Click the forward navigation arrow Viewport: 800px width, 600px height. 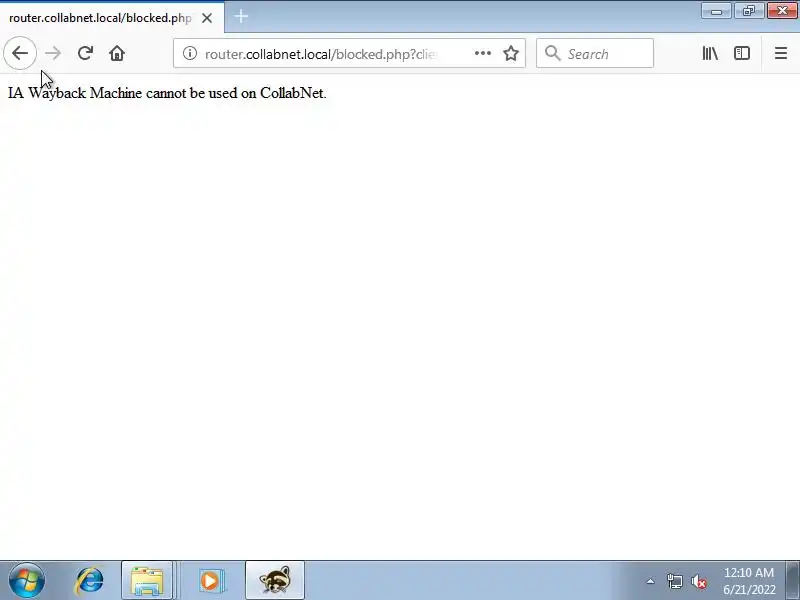[53, 53]
